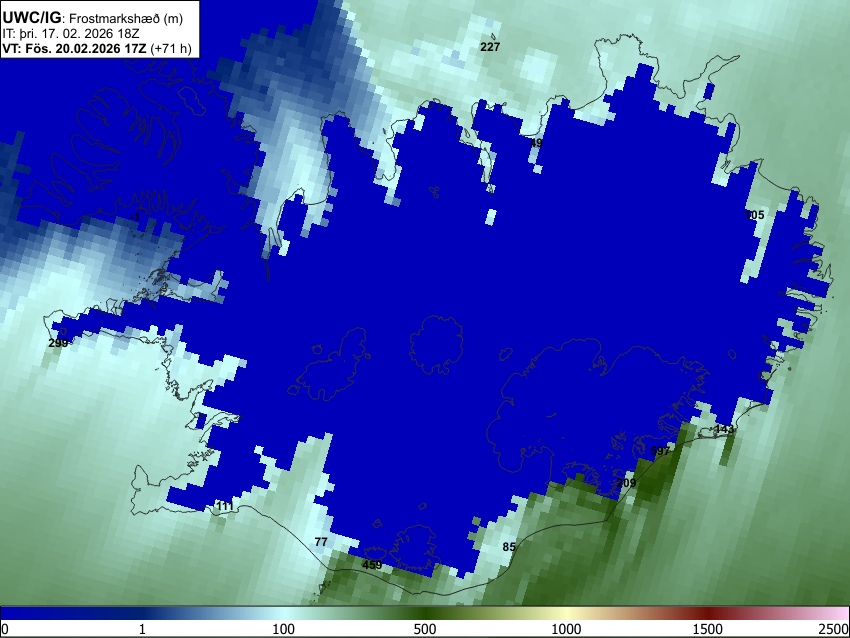Click the '1500' tick label on the color scale
Screen dimensions: 850x638
coord(708,629)
